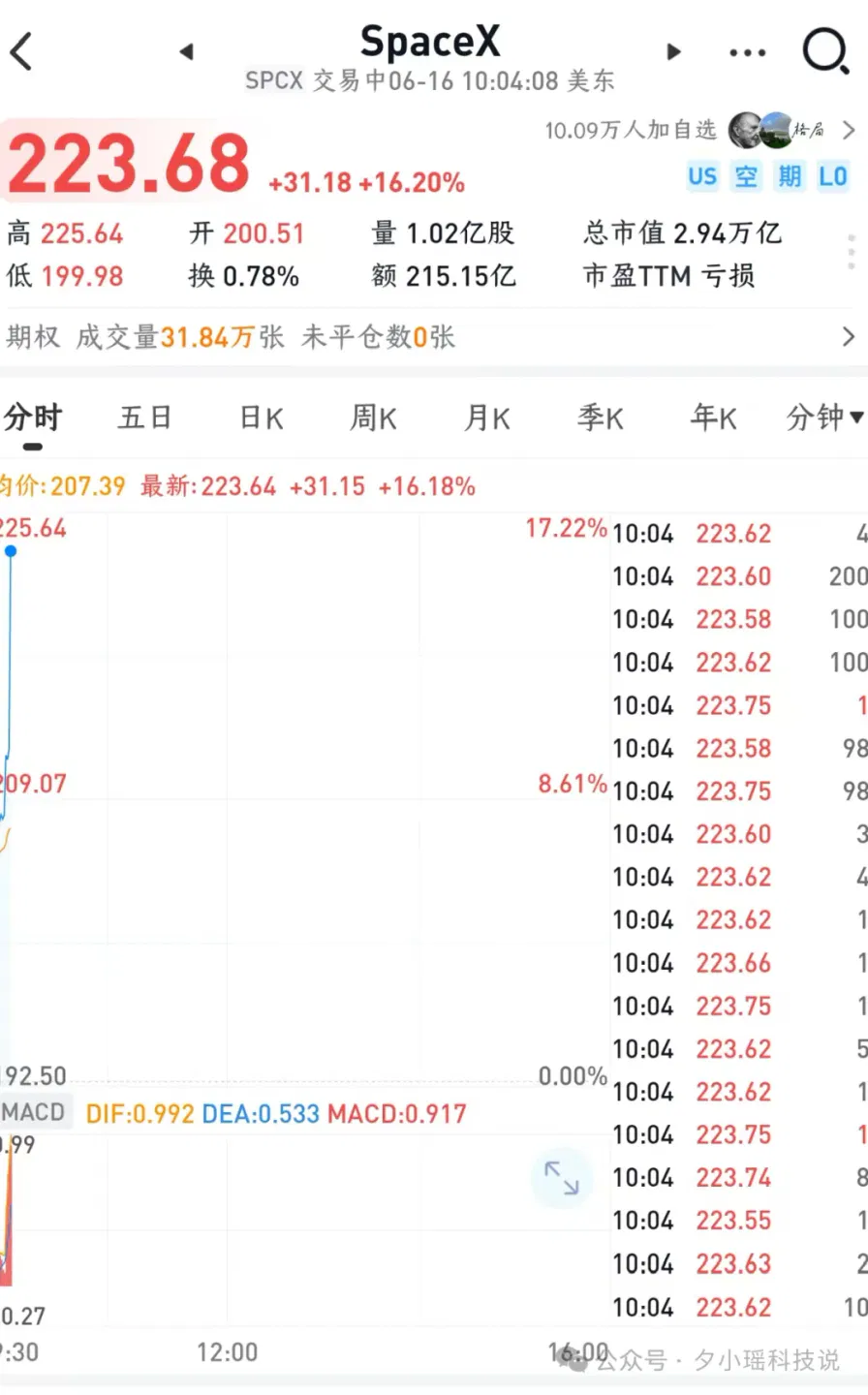Tap the side drag handle dots

click(852, 254)
